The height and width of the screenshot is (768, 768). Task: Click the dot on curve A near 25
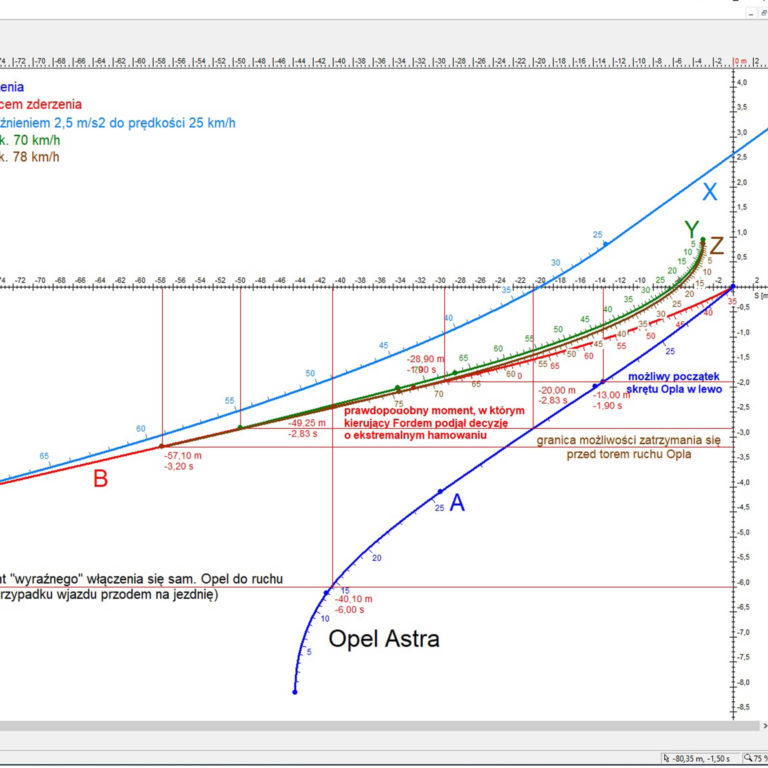(x=440, y=491)
